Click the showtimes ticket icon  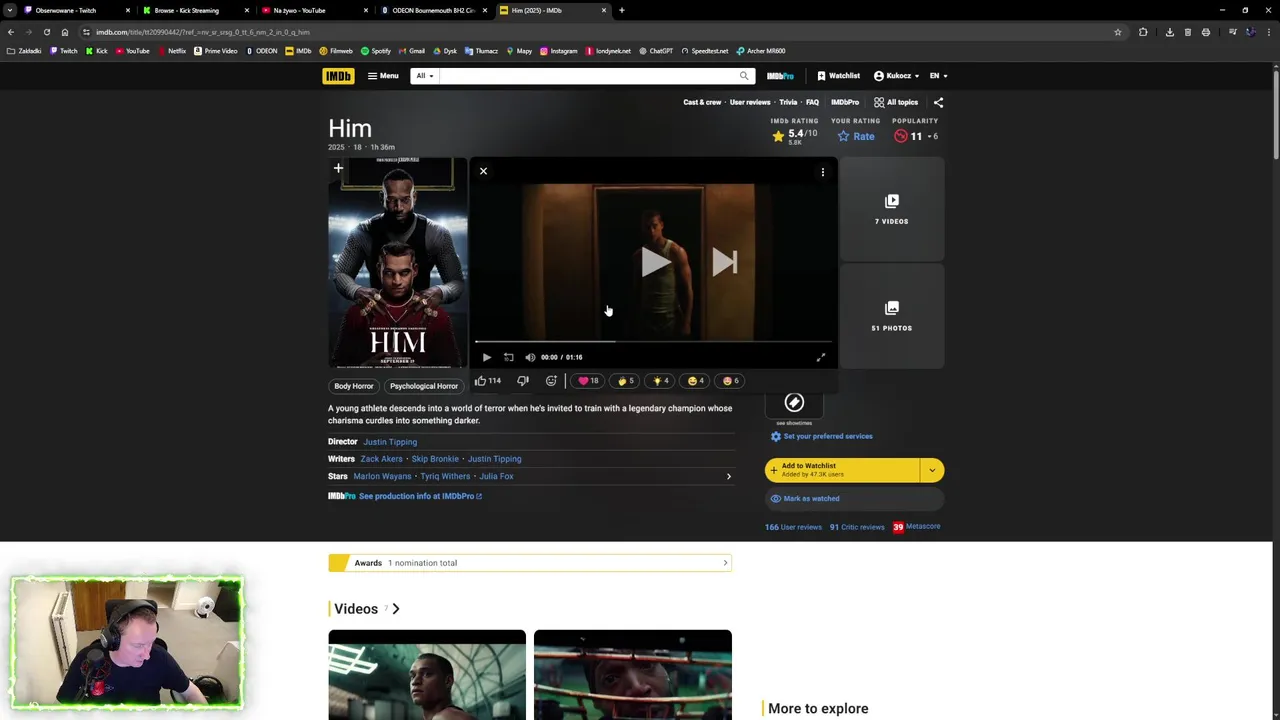(x=794, y=402)
